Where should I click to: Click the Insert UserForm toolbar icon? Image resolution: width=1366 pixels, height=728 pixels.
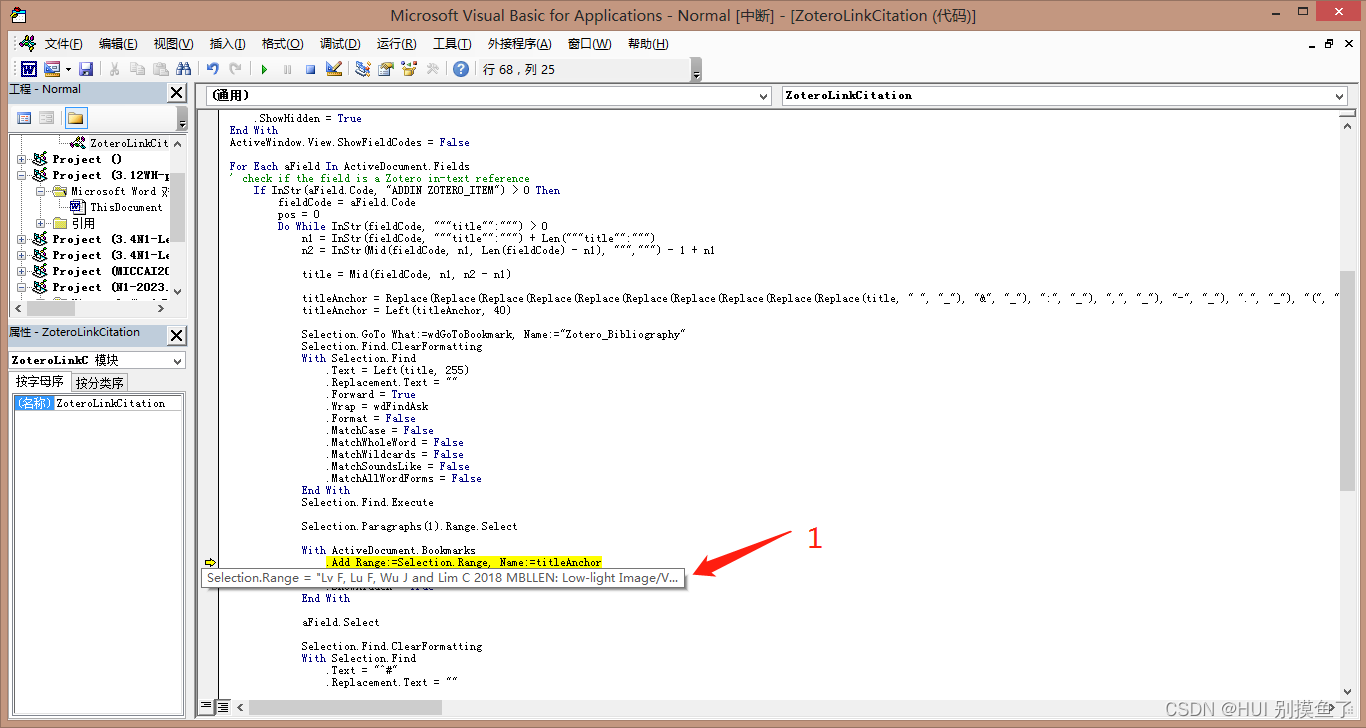point(52,69)
